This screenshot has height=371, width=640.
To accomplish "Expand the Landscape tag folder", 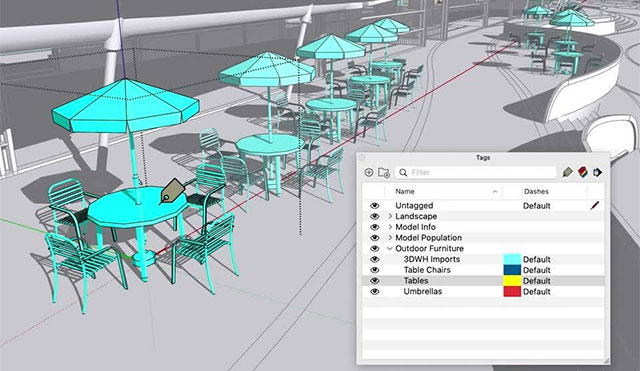I will click(390, 216).
